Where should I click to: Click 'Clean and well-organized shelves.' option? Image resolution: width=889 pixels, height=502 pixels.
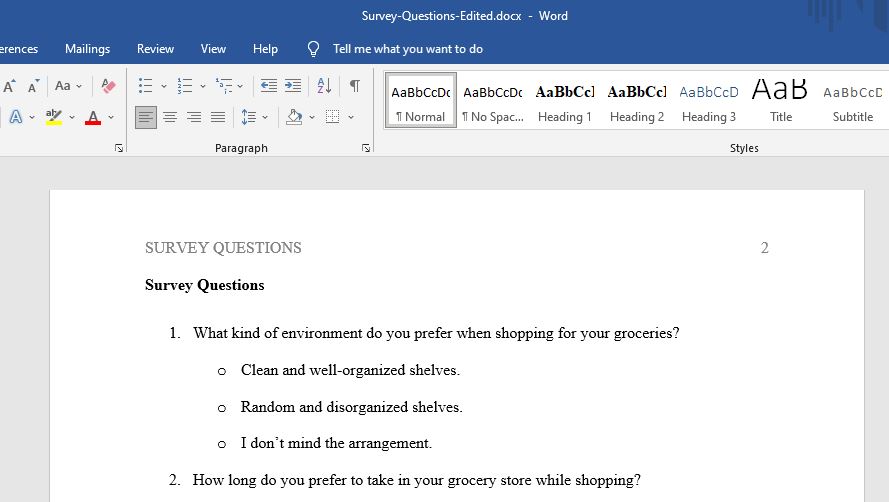pyautogui.click(x=350, y=370)
